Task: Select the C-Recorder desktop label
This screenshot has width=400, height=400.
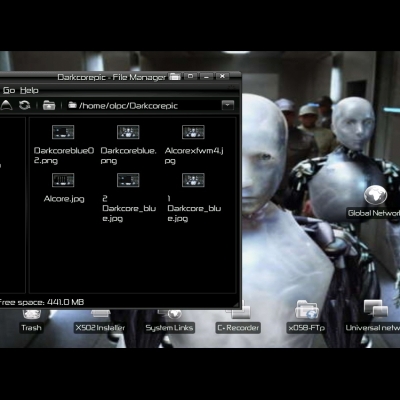Action: [x=238, y=328]
